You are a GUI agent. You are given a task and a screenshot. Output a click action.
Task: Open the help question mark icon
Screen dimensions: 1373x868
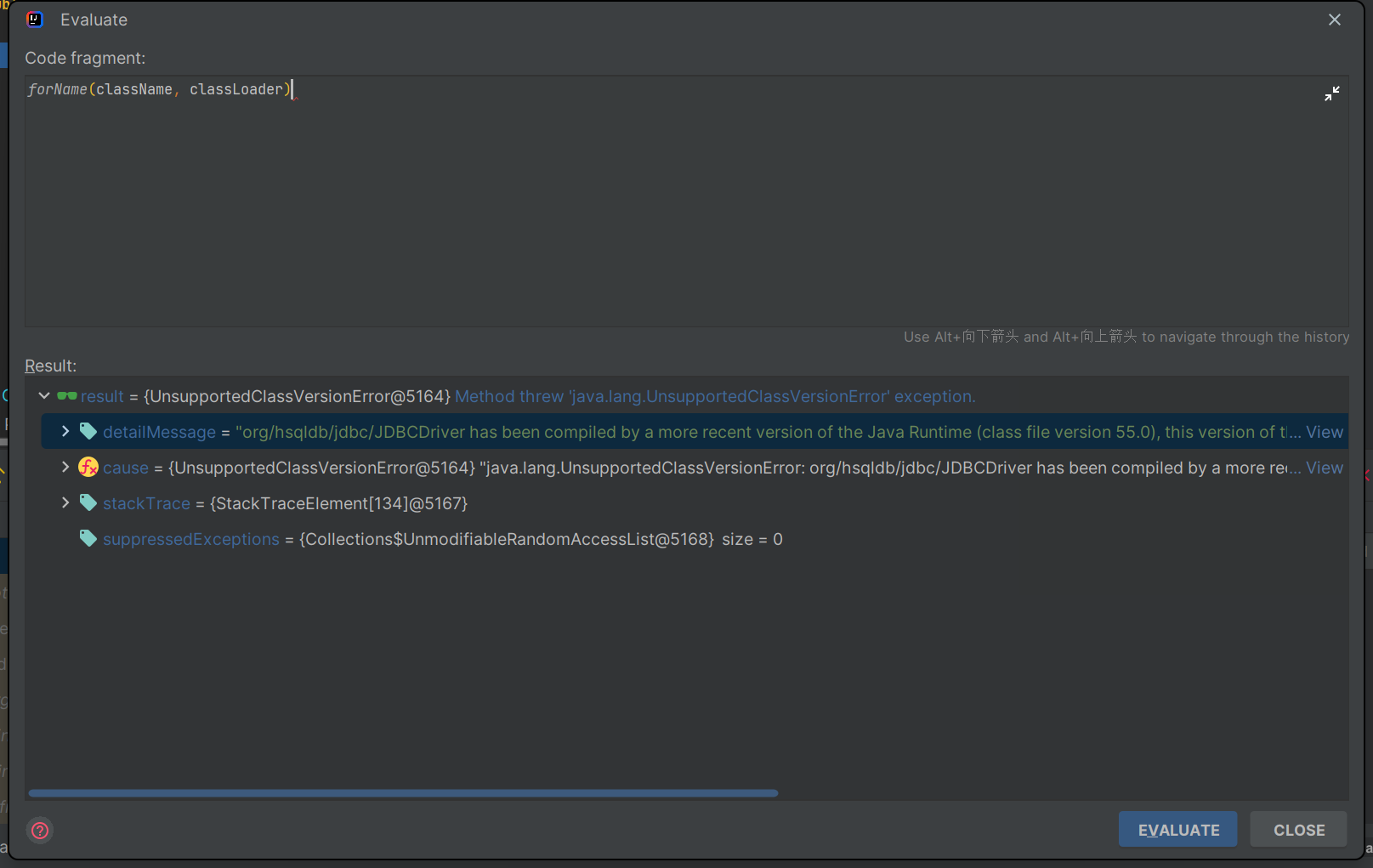point(40,830)
